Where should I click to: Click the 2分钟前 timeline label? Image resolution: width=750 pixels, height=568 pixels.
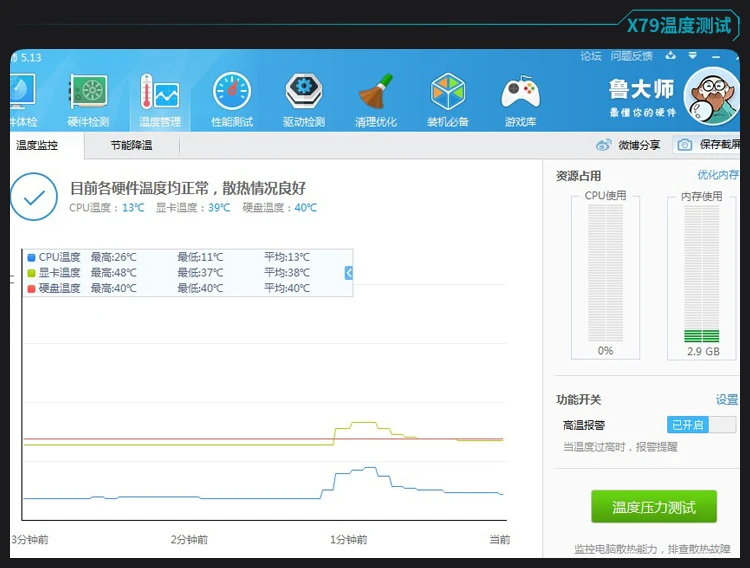189,540
